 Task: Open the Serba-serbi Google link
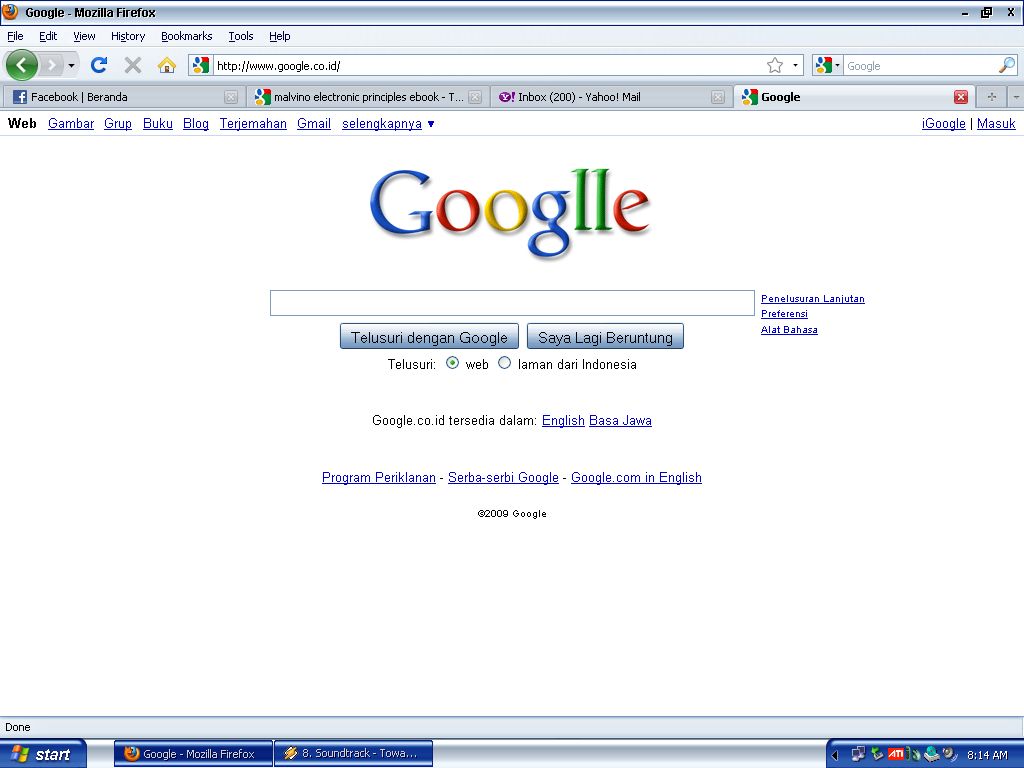(504, 477)
